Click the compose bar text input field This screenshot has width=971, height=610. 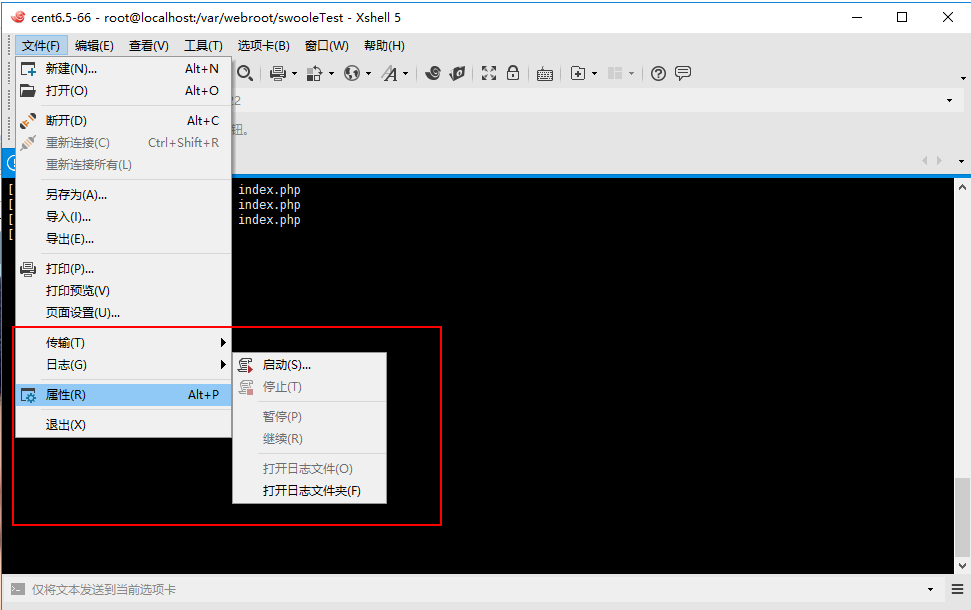[476, 590]
